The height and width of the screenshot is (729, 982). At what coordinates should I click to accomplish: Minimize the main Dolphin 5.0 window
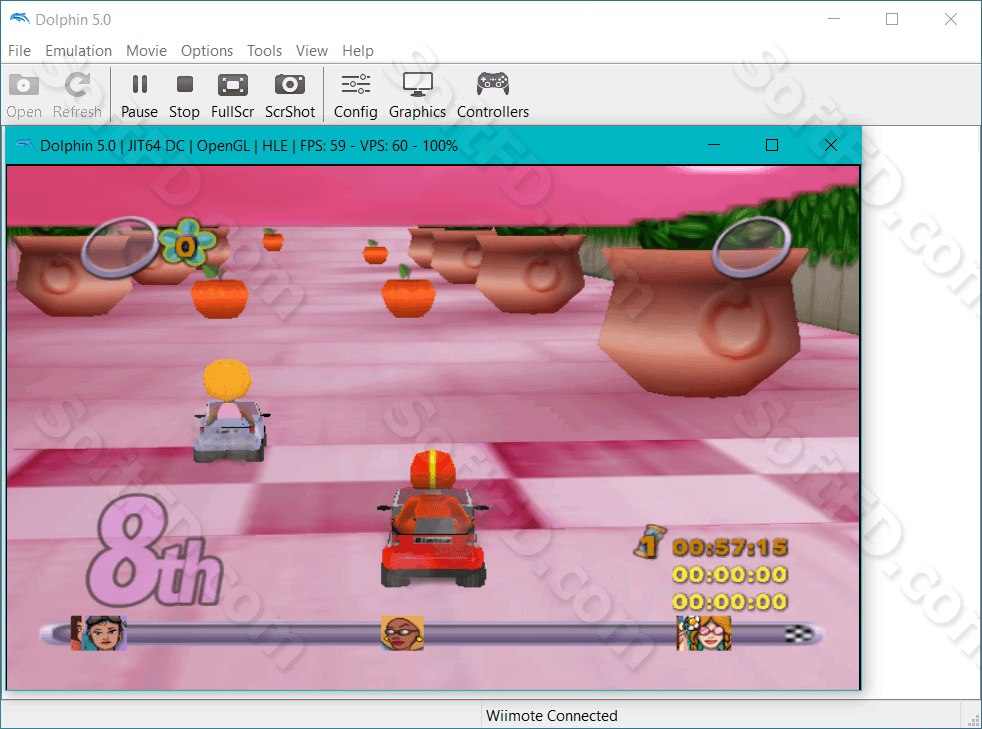[x=834, y=19]
